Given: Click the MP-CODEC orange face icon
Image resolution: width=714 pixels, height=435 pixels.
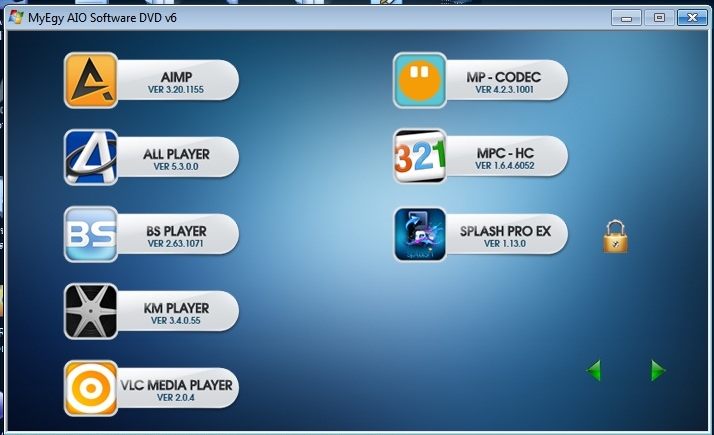Looking at the screenshot, I should coord(420,80).
